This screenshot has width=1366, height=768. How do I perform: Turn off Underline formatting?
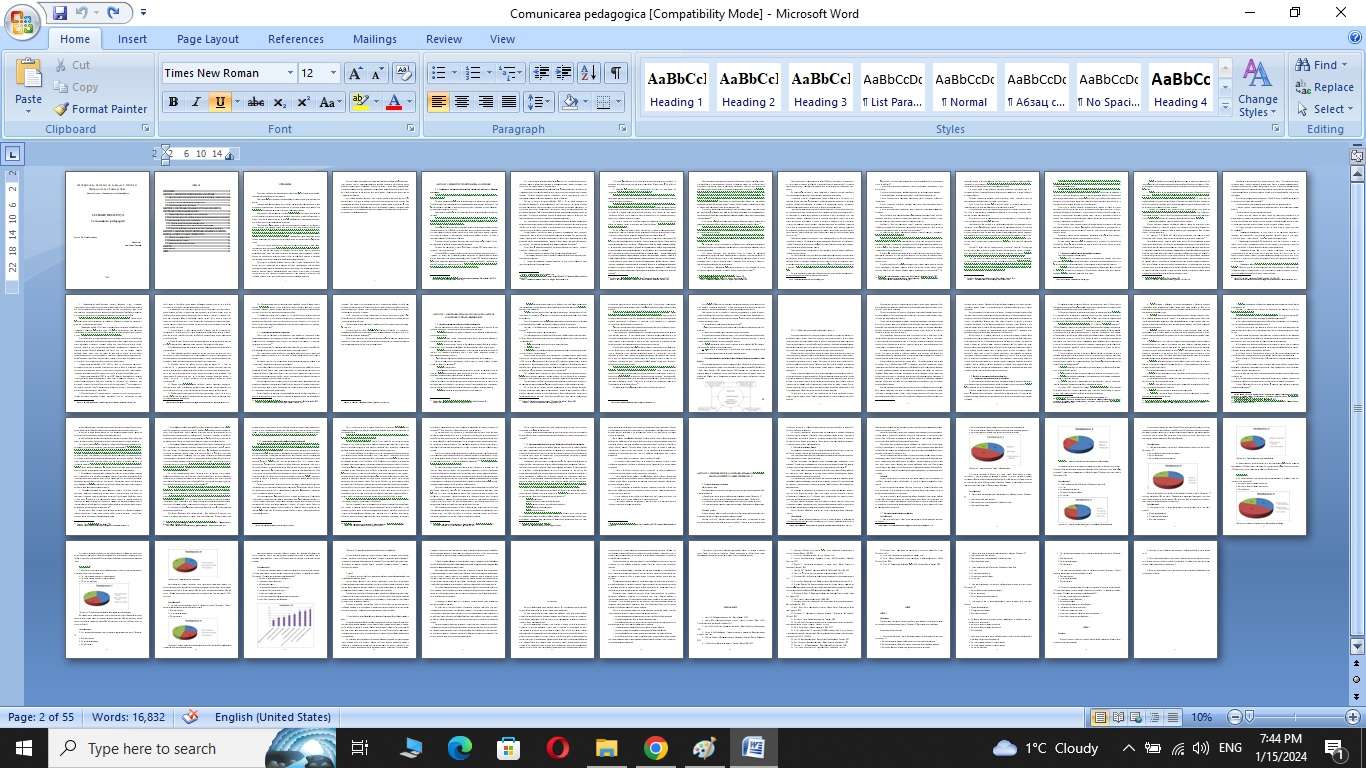[220, 102]
